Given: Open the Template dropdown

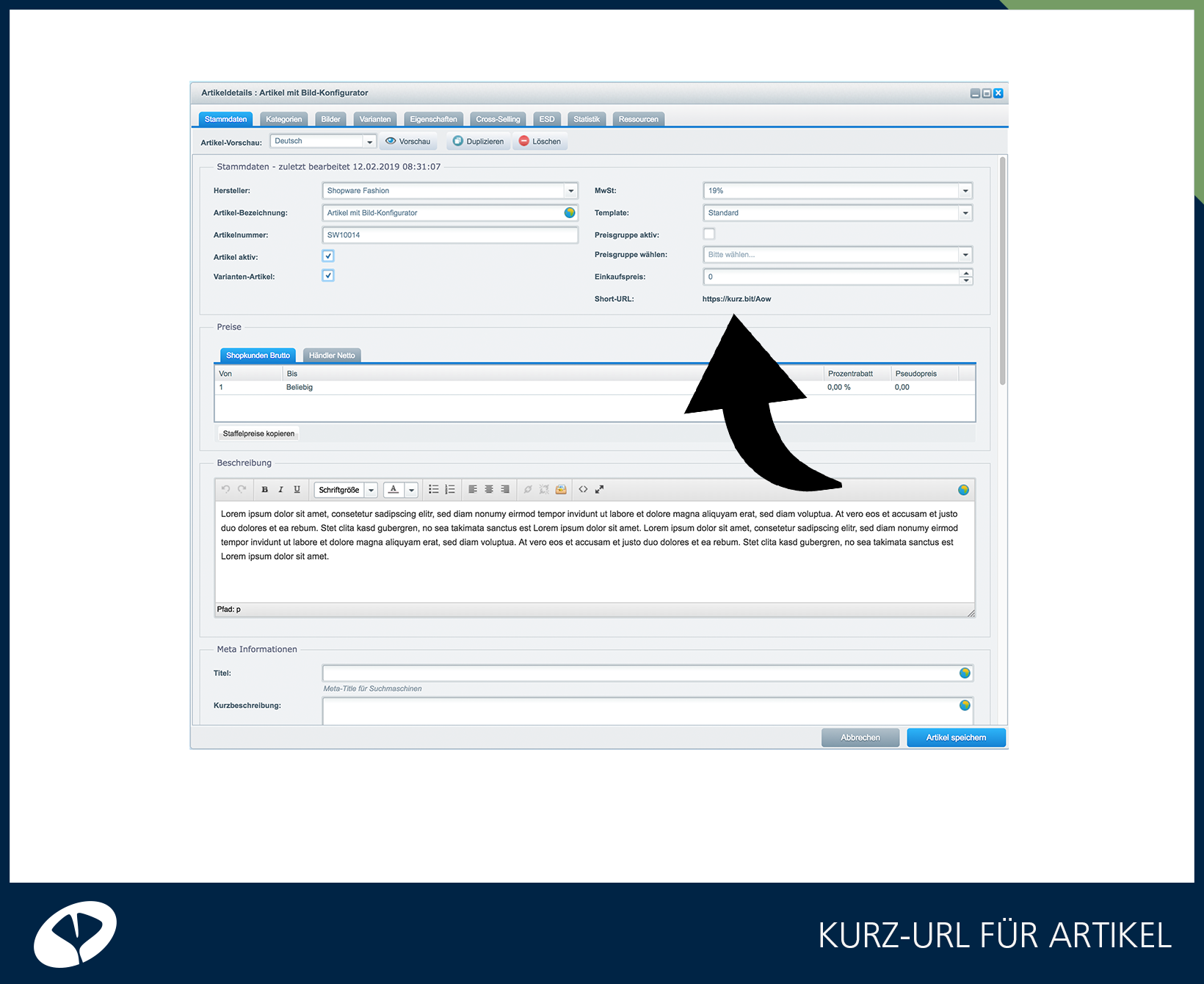Looking at the screenshot, I should click(x=965, y=213).
